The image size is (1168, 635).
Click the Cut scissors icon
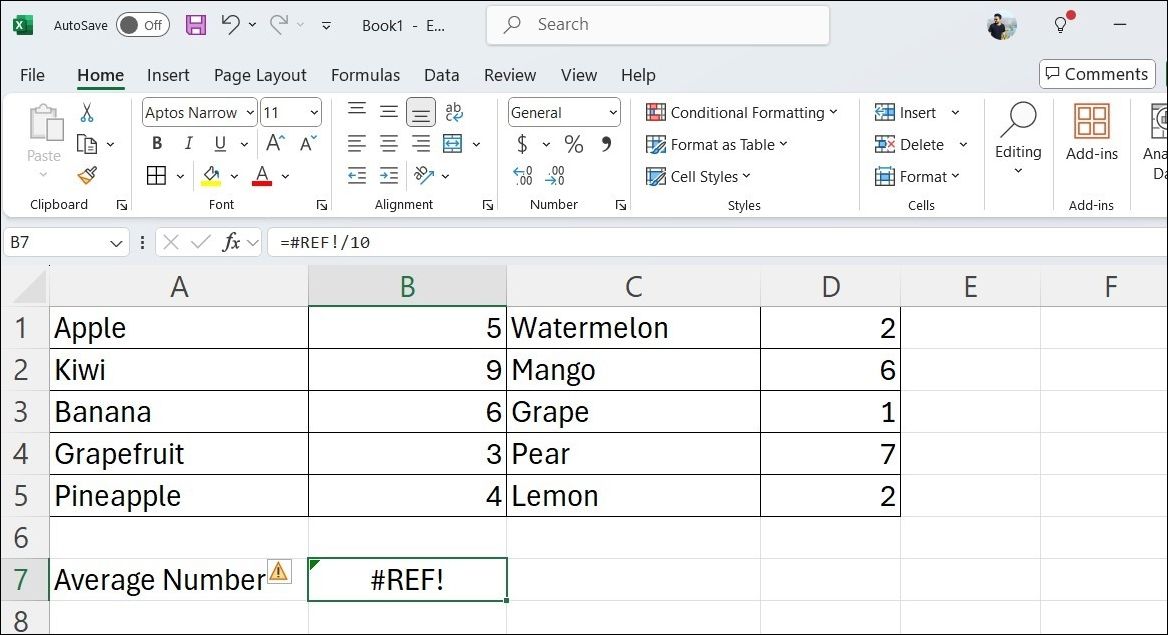coord(87,113)
